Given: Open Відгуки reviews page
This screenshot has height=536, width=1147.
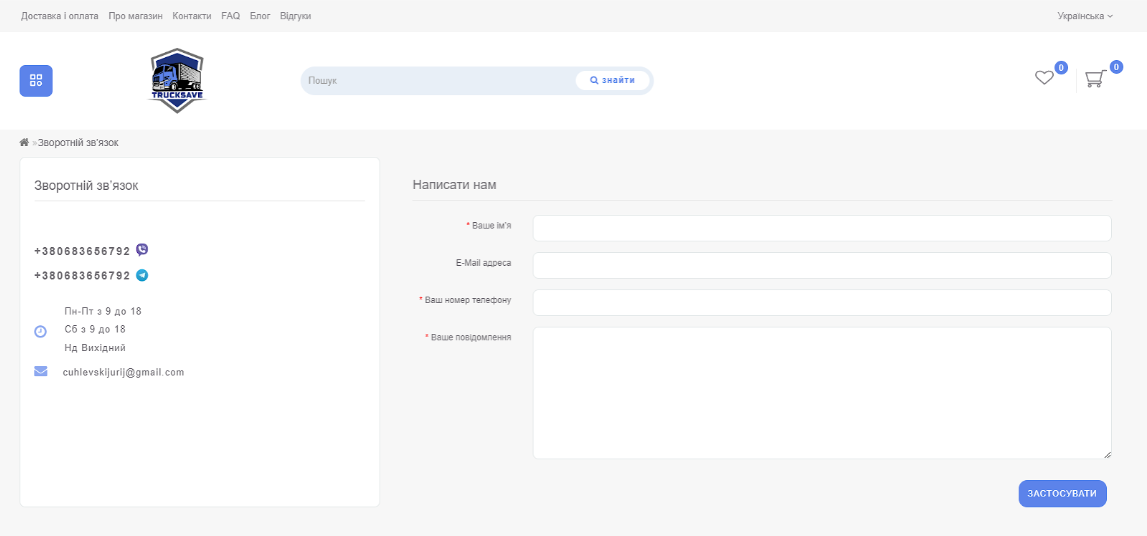Looking at the screenshot, I should 296,16.
